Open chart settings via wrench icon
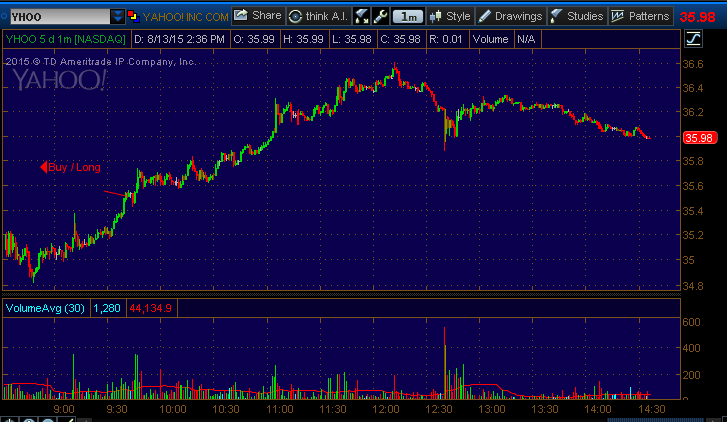The width and height of the screenshot is (727, 422). (x=380, y=17)
